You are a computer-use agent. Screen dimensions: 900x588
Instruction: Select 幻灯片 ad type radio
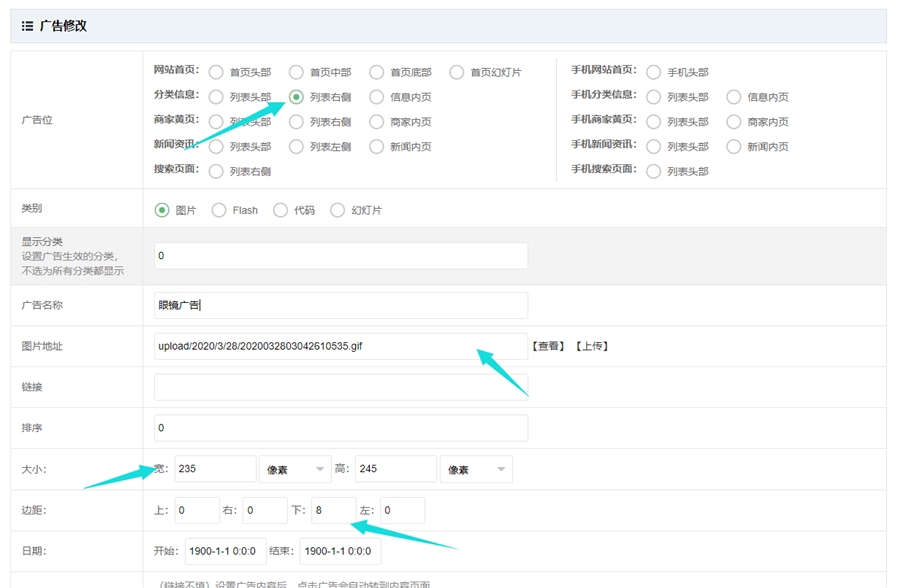[338, 210]
